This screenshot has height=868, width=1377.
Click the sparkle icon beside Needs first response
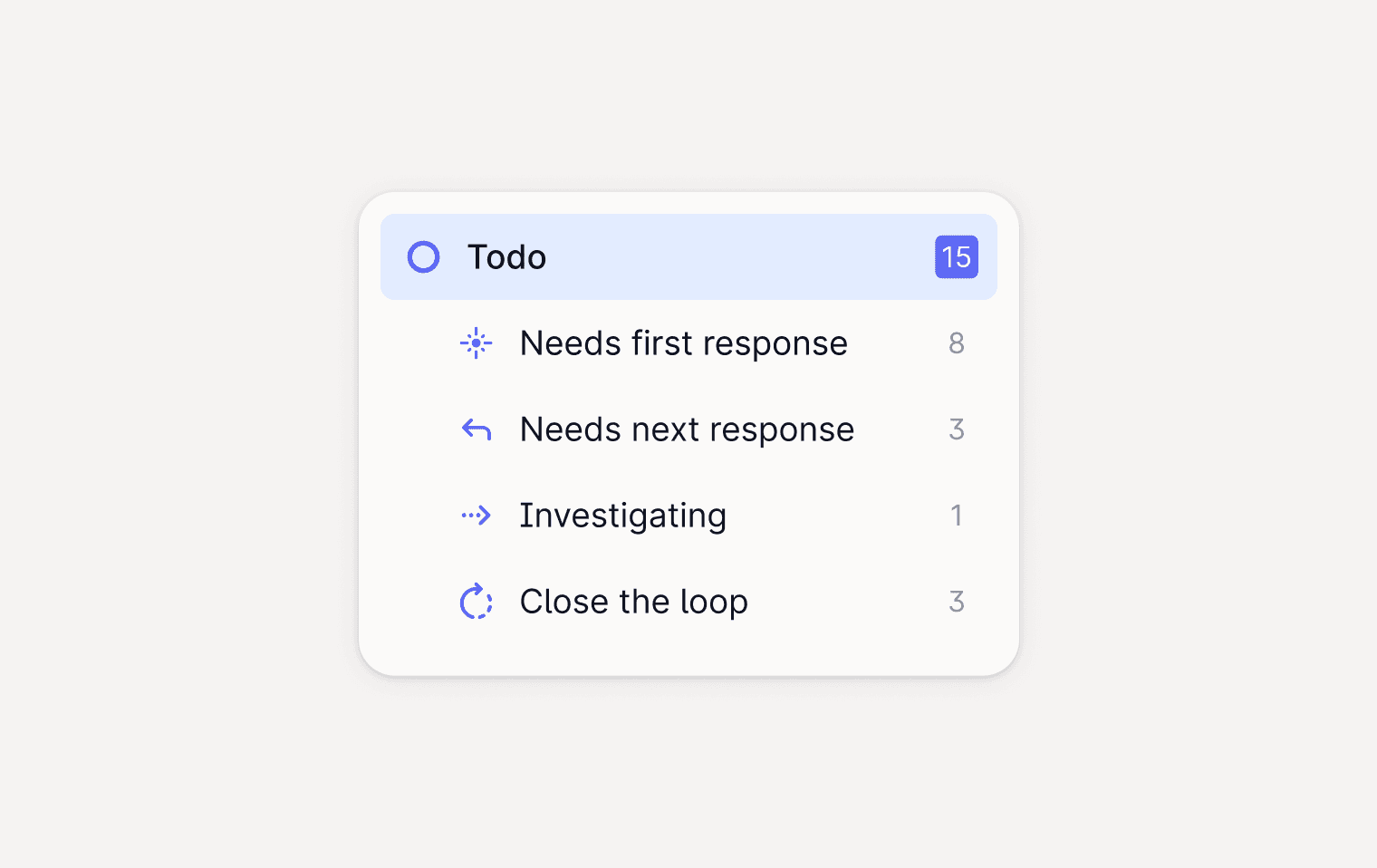click(x=476, y=343)
